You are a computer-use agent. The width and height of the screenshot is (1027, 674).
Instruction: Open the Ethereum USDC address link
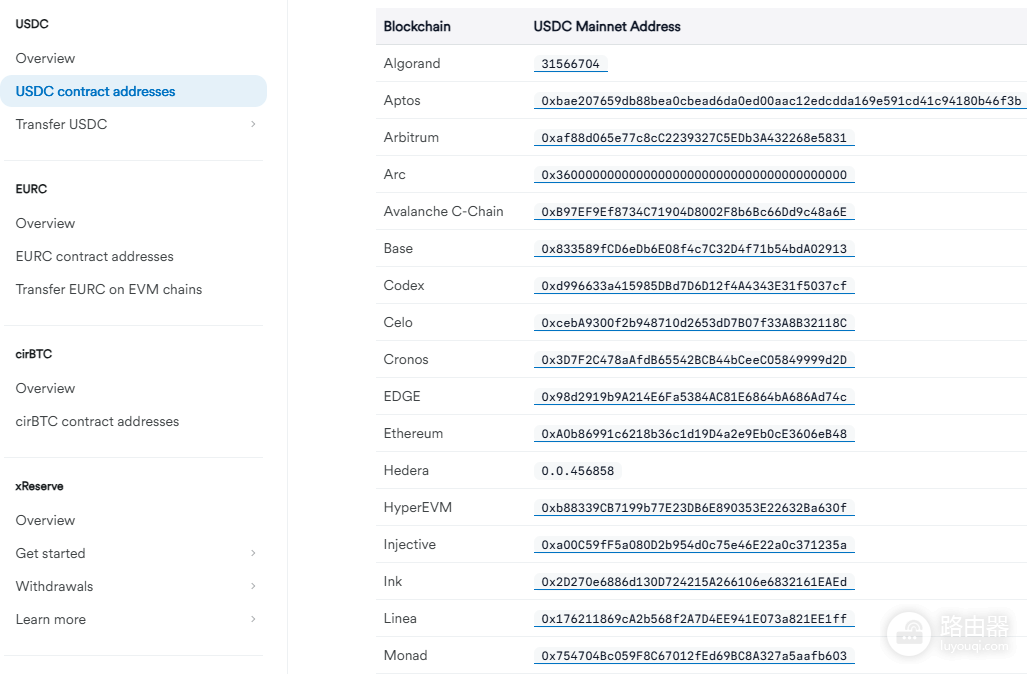[694, 434]
